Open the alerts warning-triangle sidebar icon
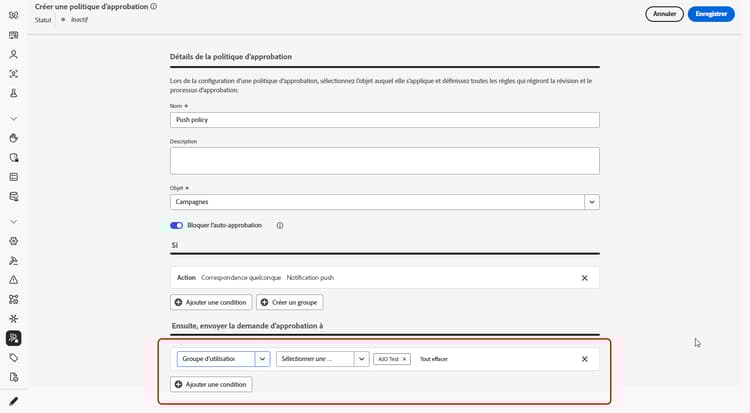This screenshot has width=750, height=413. 13,280
